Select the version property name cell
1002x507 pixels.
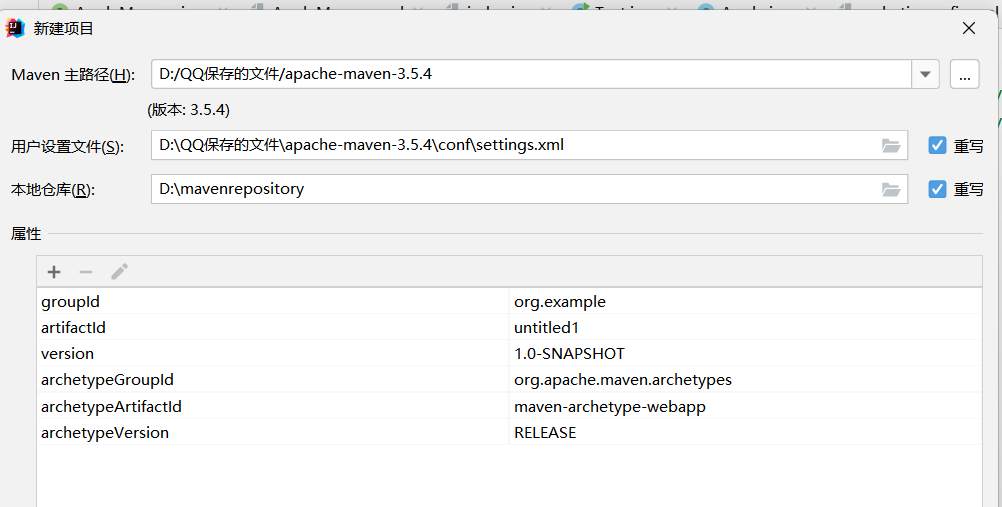coord(273,354)
